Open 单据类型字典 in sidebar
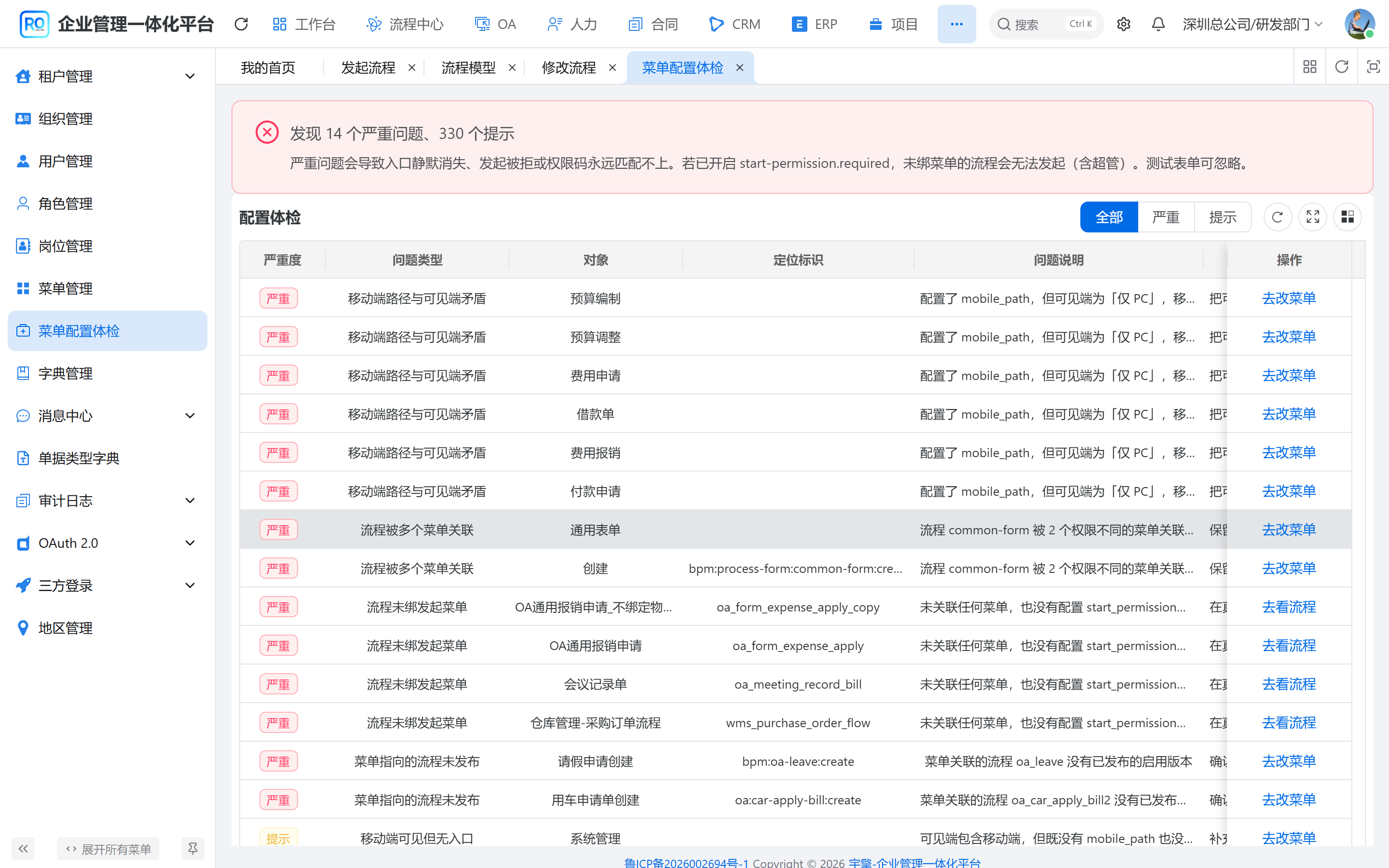The width and height of the screenshot is (1389, 868). 108,458
